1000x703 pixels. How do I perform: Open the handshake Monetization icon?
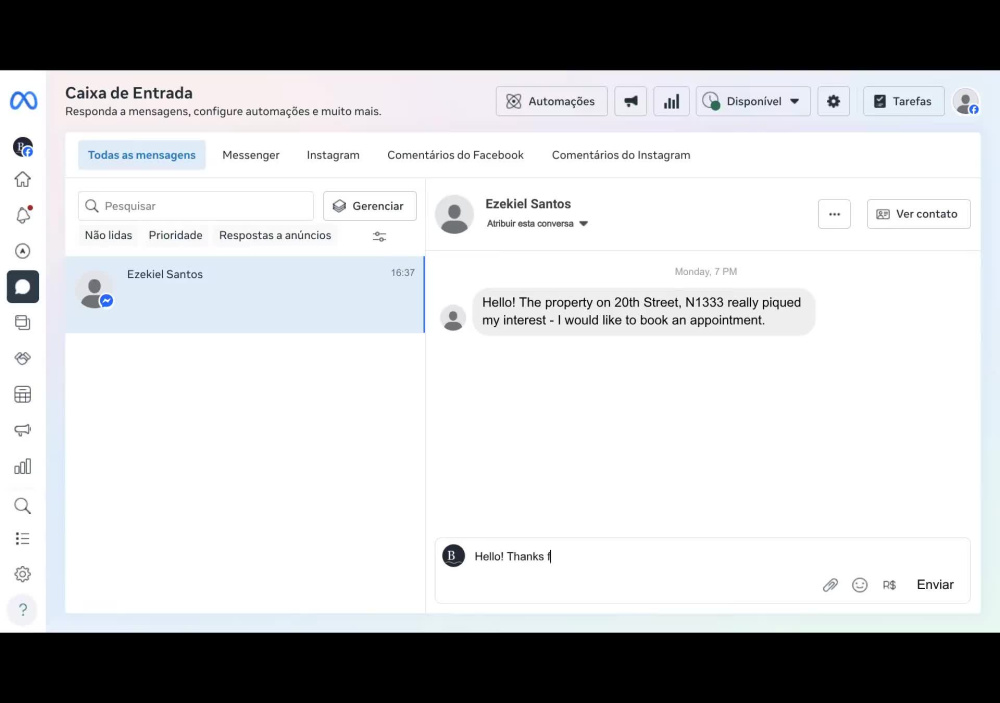pos(23,359)
